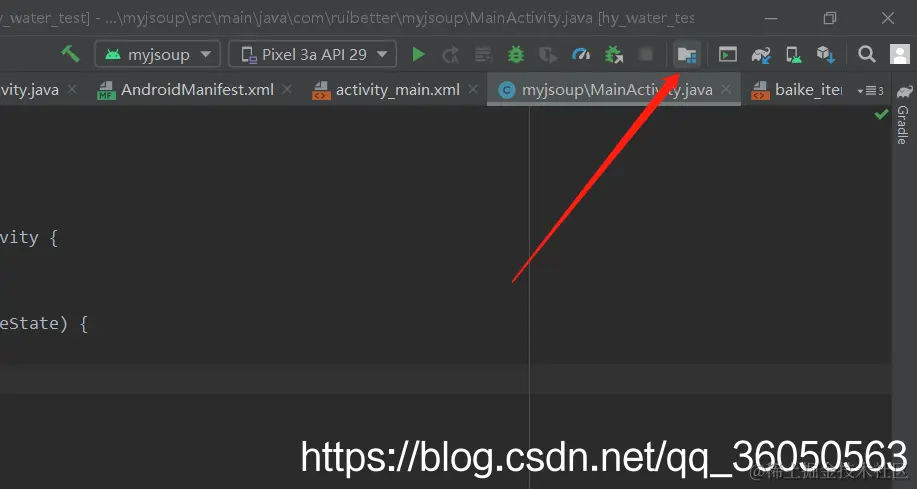The width and height of the screenshot is (917, 489).
Task: Open the Pixel 3a API 29 device dropdown
Action: coord(312,54)
